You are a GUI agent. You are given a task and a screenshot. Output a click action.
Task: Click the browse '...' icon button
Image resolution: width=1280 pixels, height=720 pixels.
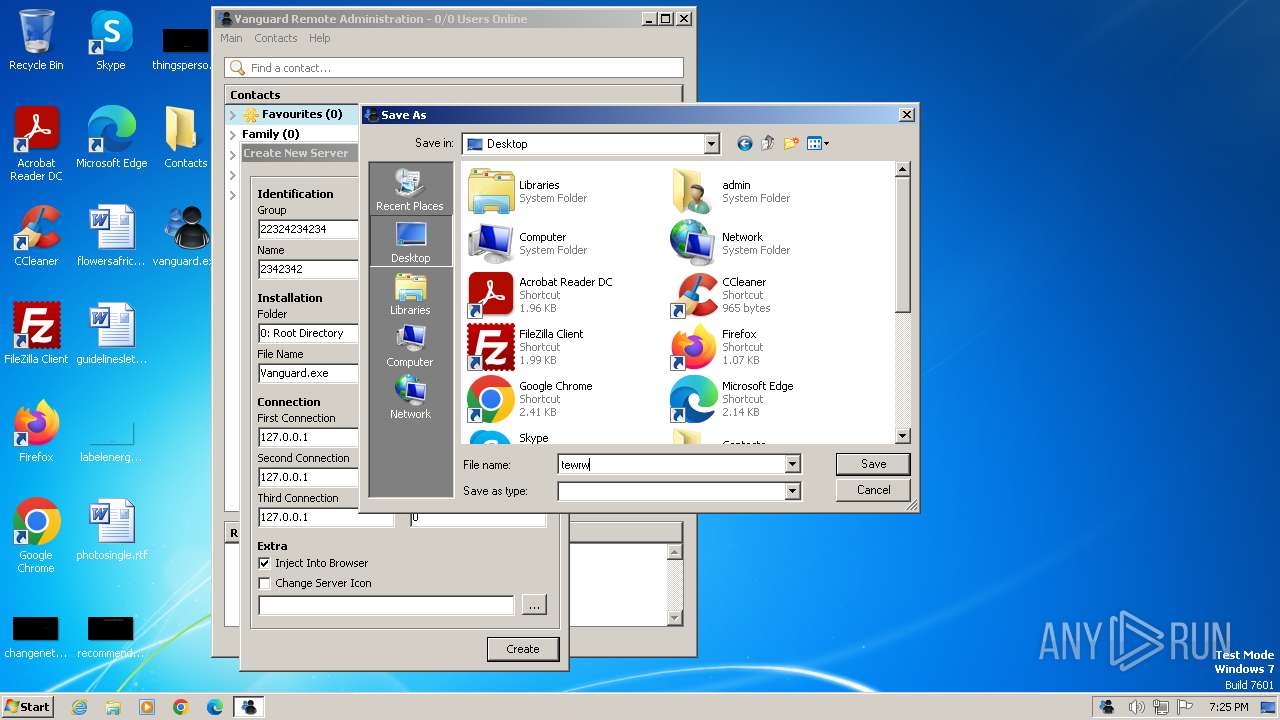534,605
